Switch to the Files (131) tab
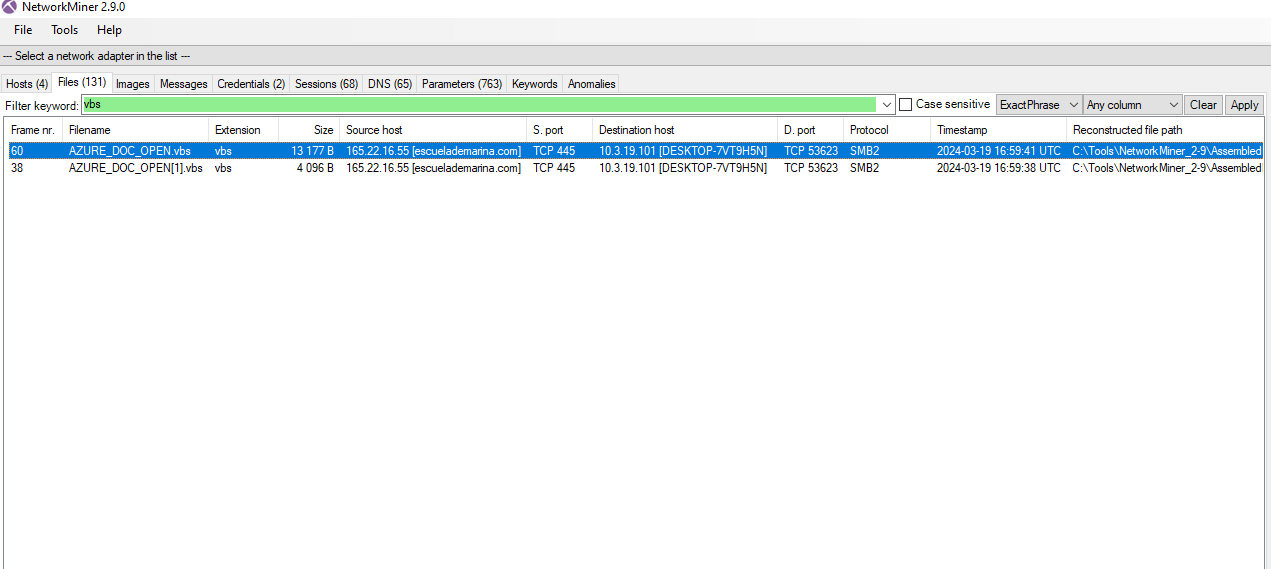Viewport: 1271px width, 569px height. (82, 83)
